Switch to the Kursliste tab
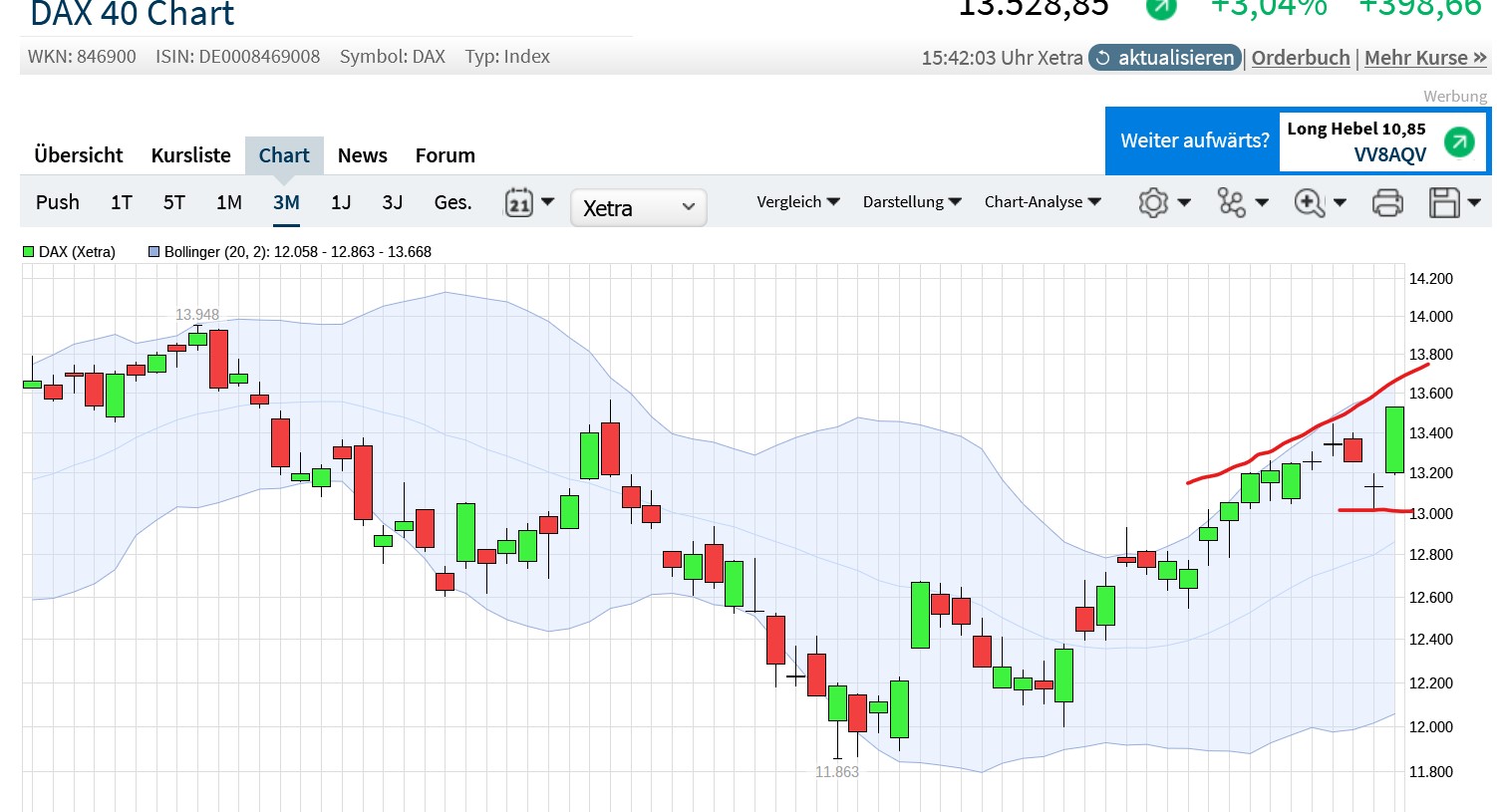This screenshot has height=812, width=1497. (190, 155)
